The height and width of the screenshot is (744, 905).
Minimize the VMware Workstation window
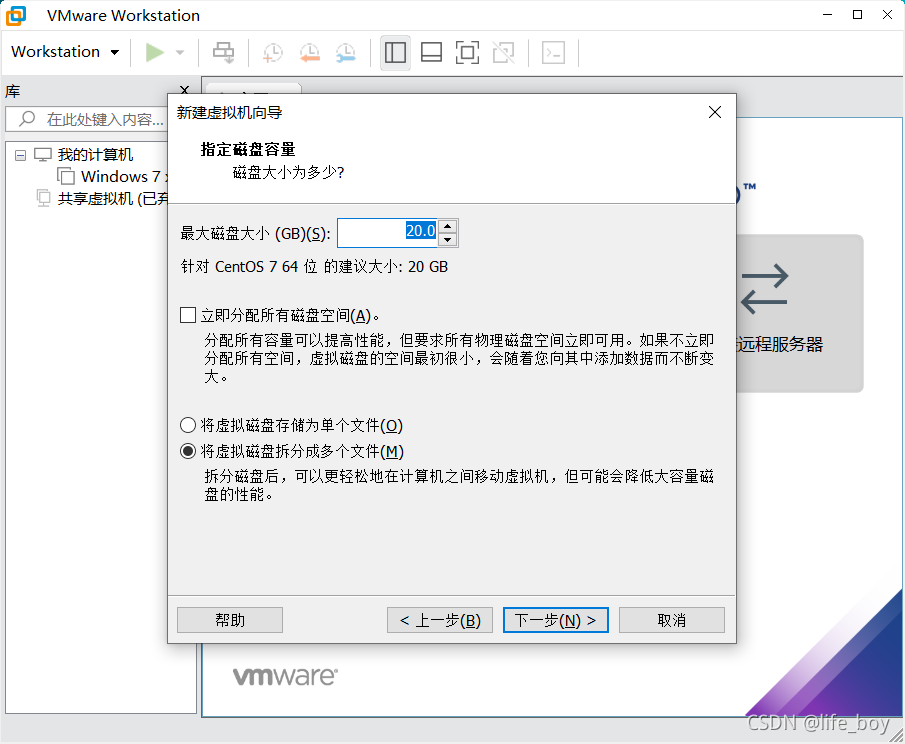[x=828, y=15]
